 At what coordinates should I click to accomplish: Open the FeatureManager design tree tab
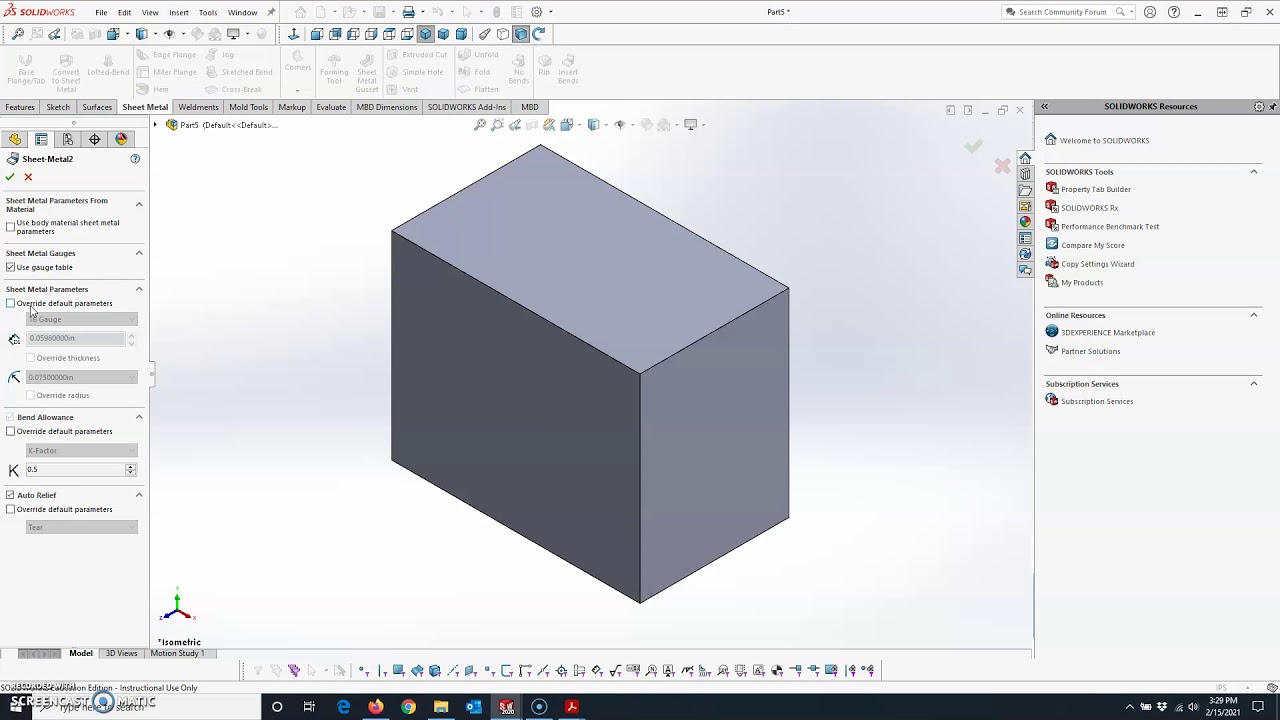coord(15,139)
